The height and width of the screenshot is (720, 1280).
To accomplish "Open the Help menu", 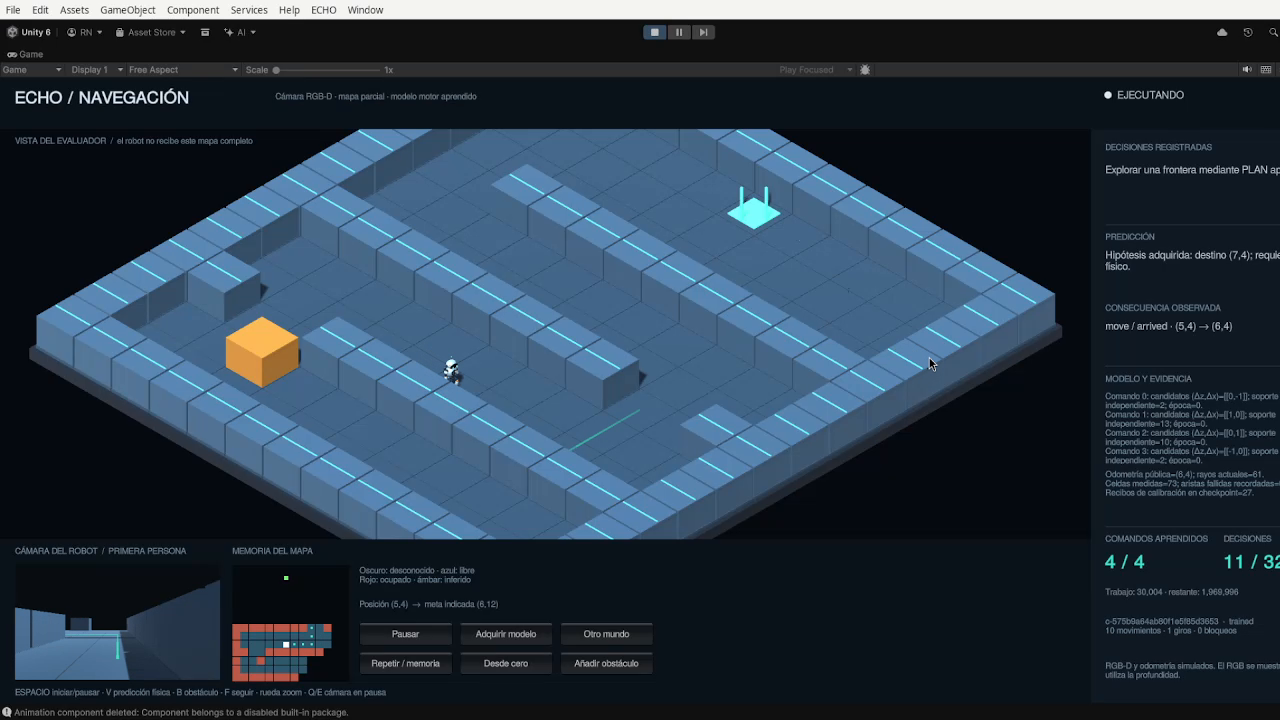I will point(289,10).
